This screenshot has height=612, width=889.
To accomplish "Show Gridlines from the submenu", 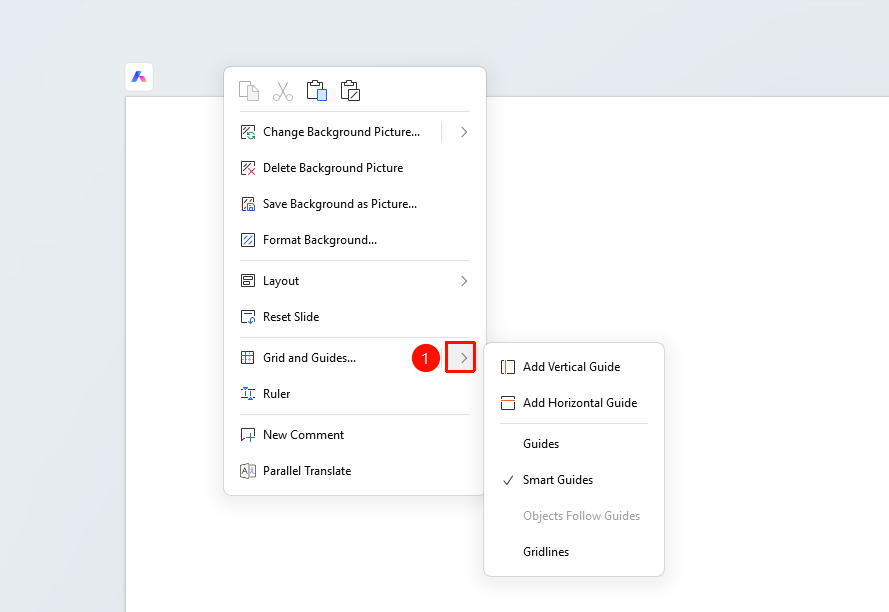I will [574, 552].
